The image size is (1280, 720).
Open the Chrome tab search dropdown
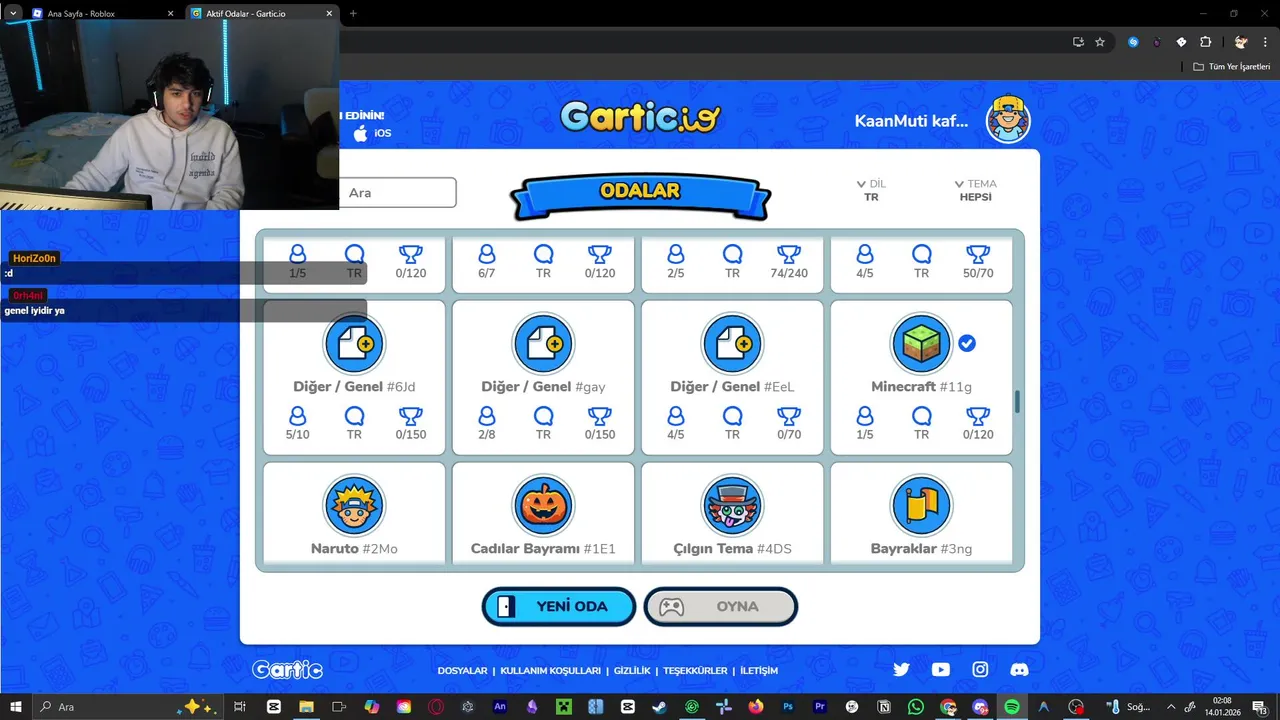tap(13, 13)
